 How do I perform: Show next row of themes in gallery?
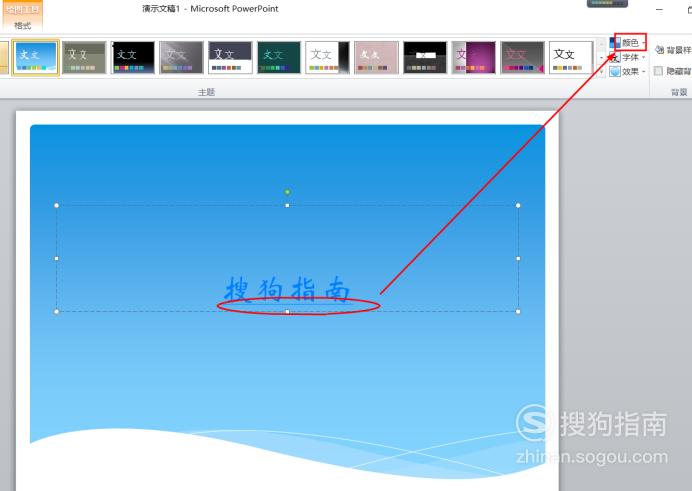point(601,57)
